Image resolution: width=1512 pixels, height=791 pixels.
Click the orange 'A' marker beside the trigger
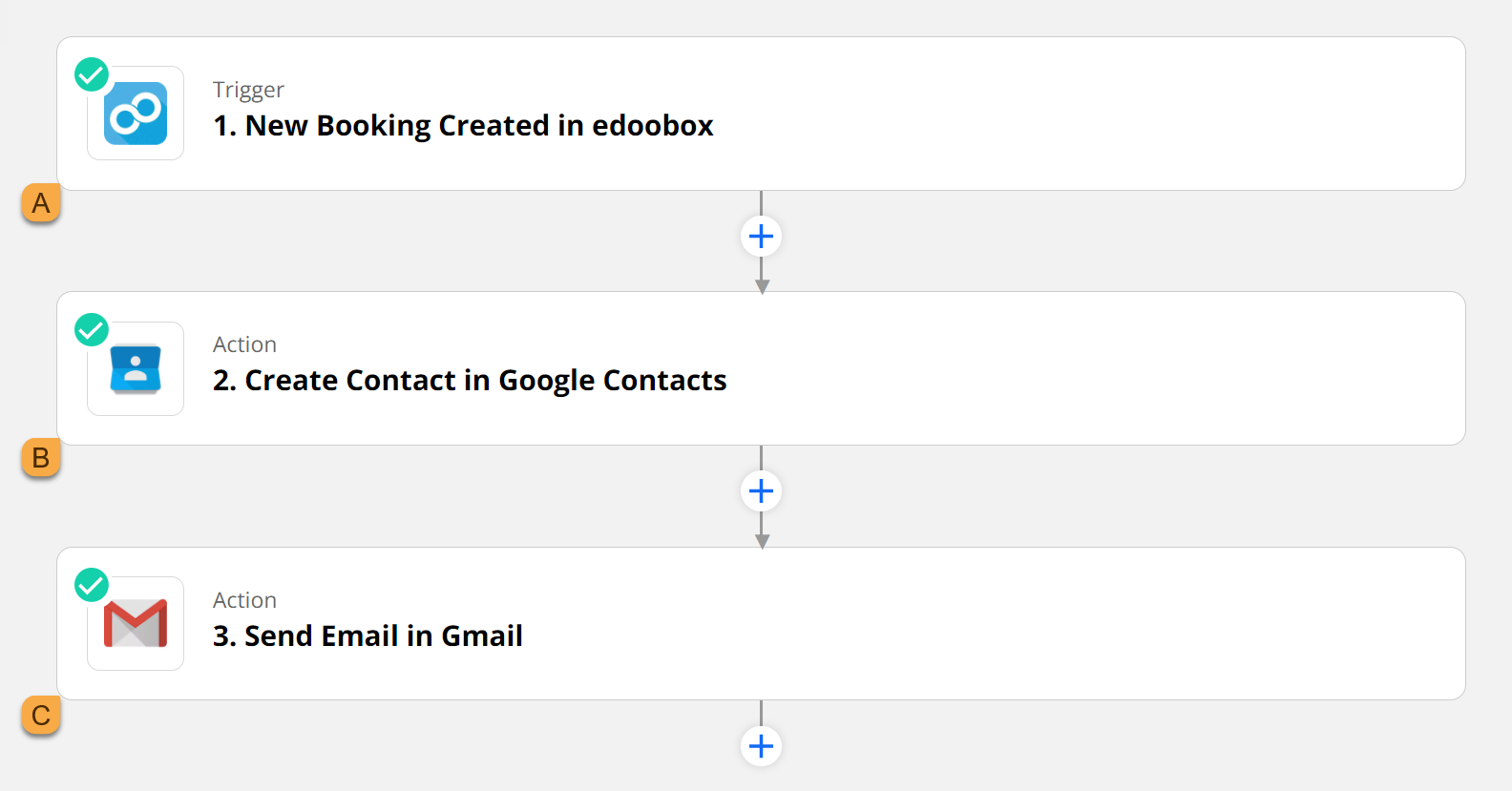pyautogui.click(x=40, y=203)
